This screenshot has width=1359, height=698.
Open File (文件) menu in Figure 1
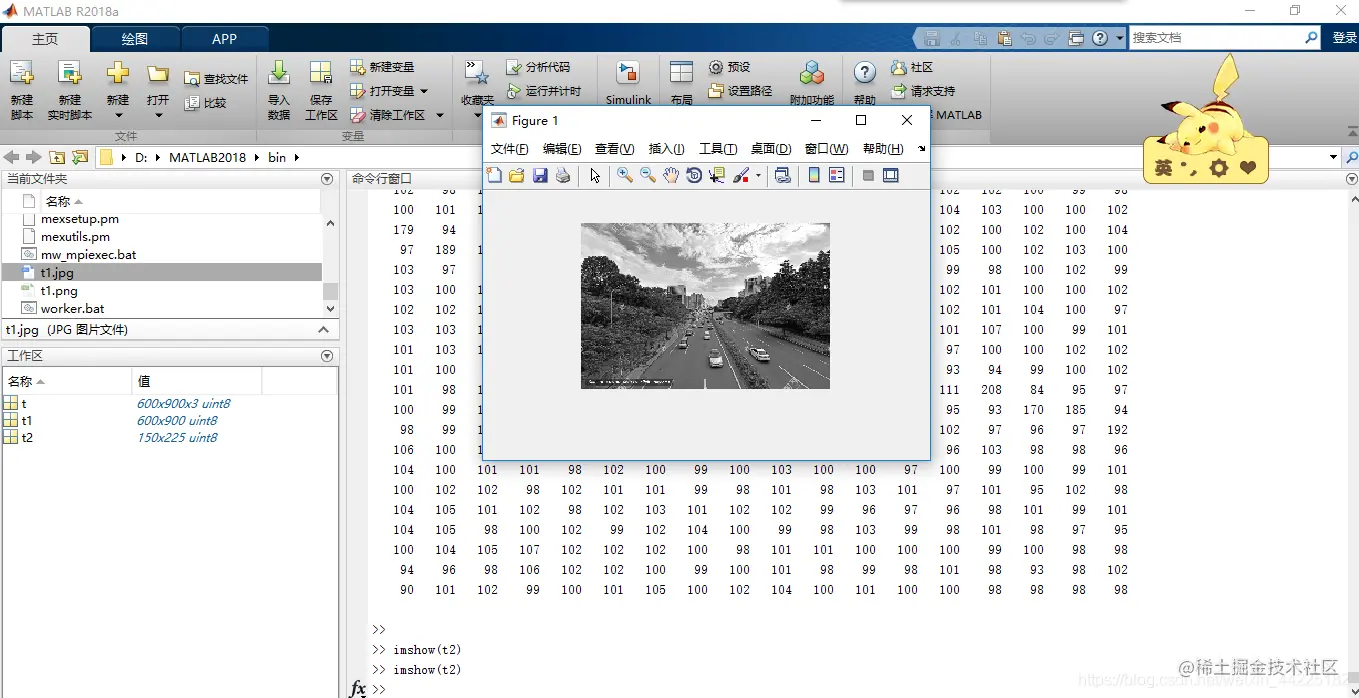tap(510, 149)
